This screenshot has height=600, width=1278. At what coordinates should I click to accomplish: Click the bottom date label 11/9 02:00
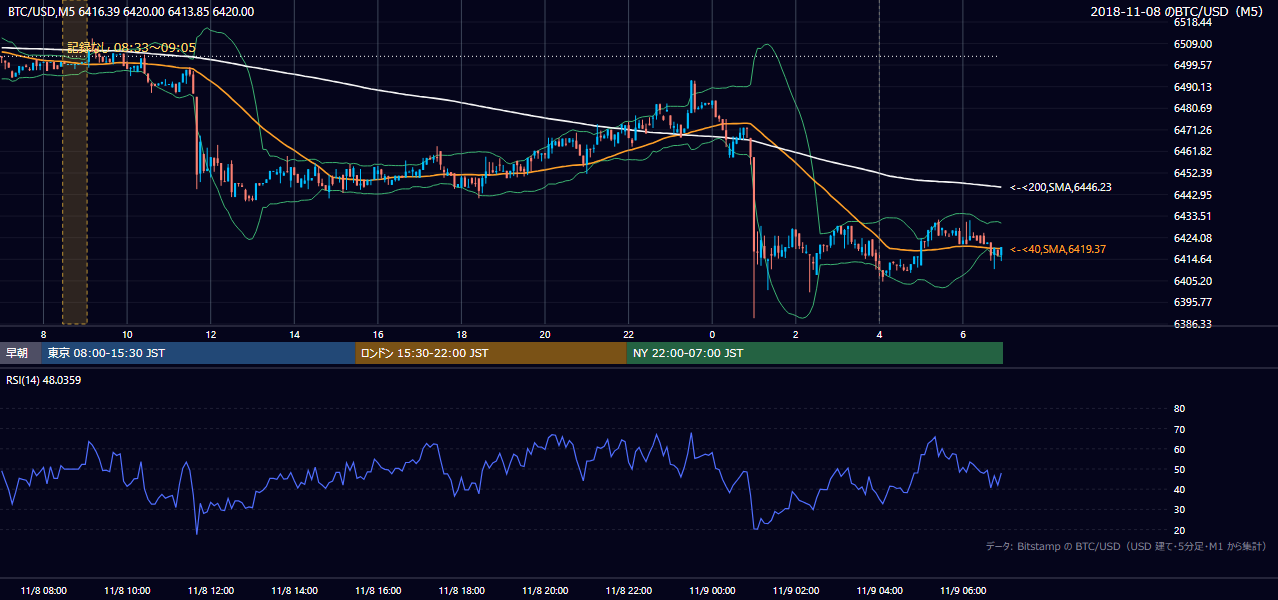pyautogui.click(x=795, y=590)
